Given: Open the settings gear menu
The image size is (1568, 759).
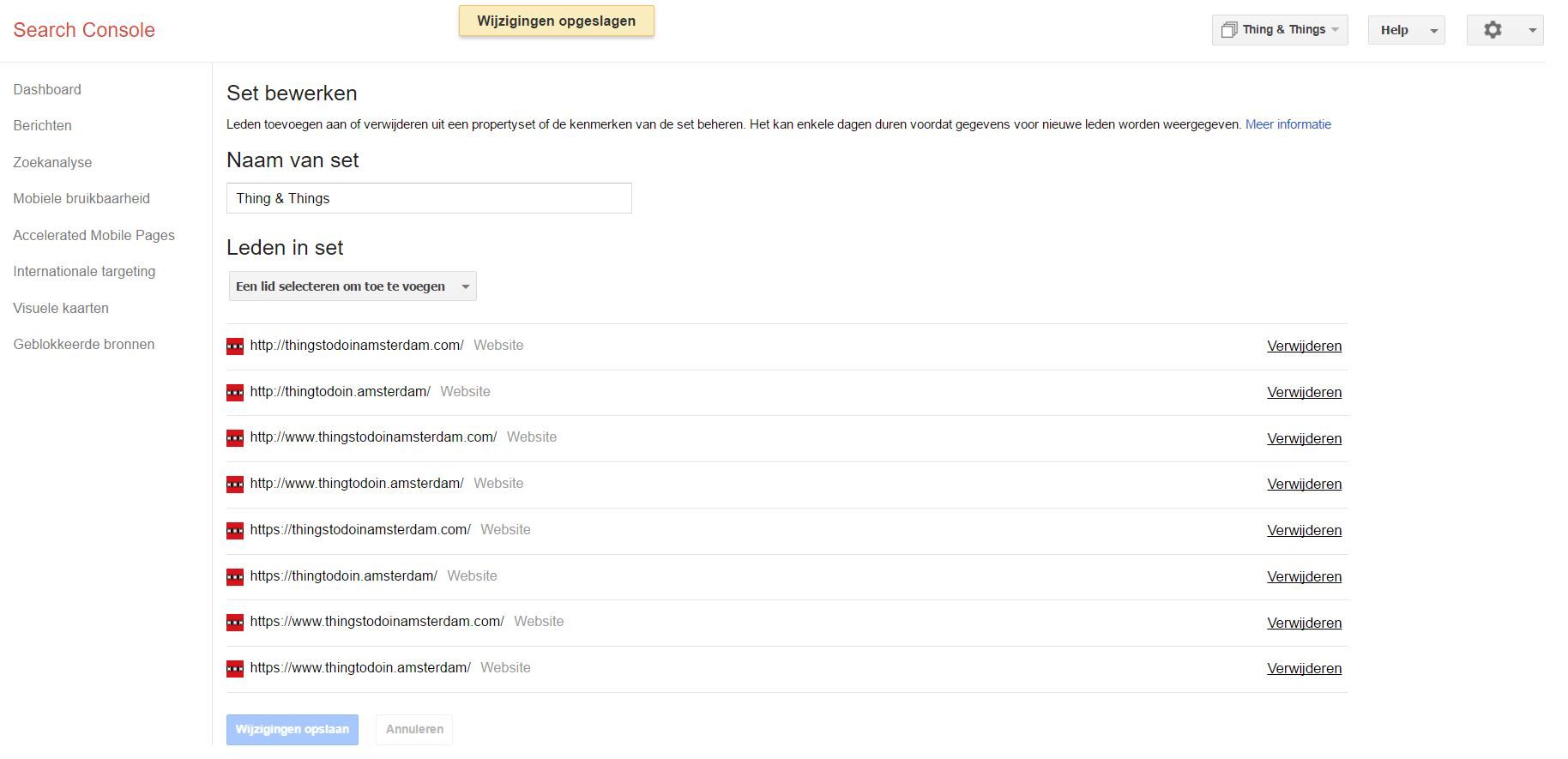Looking at the screenshot, I should (x=1504, y=30).
